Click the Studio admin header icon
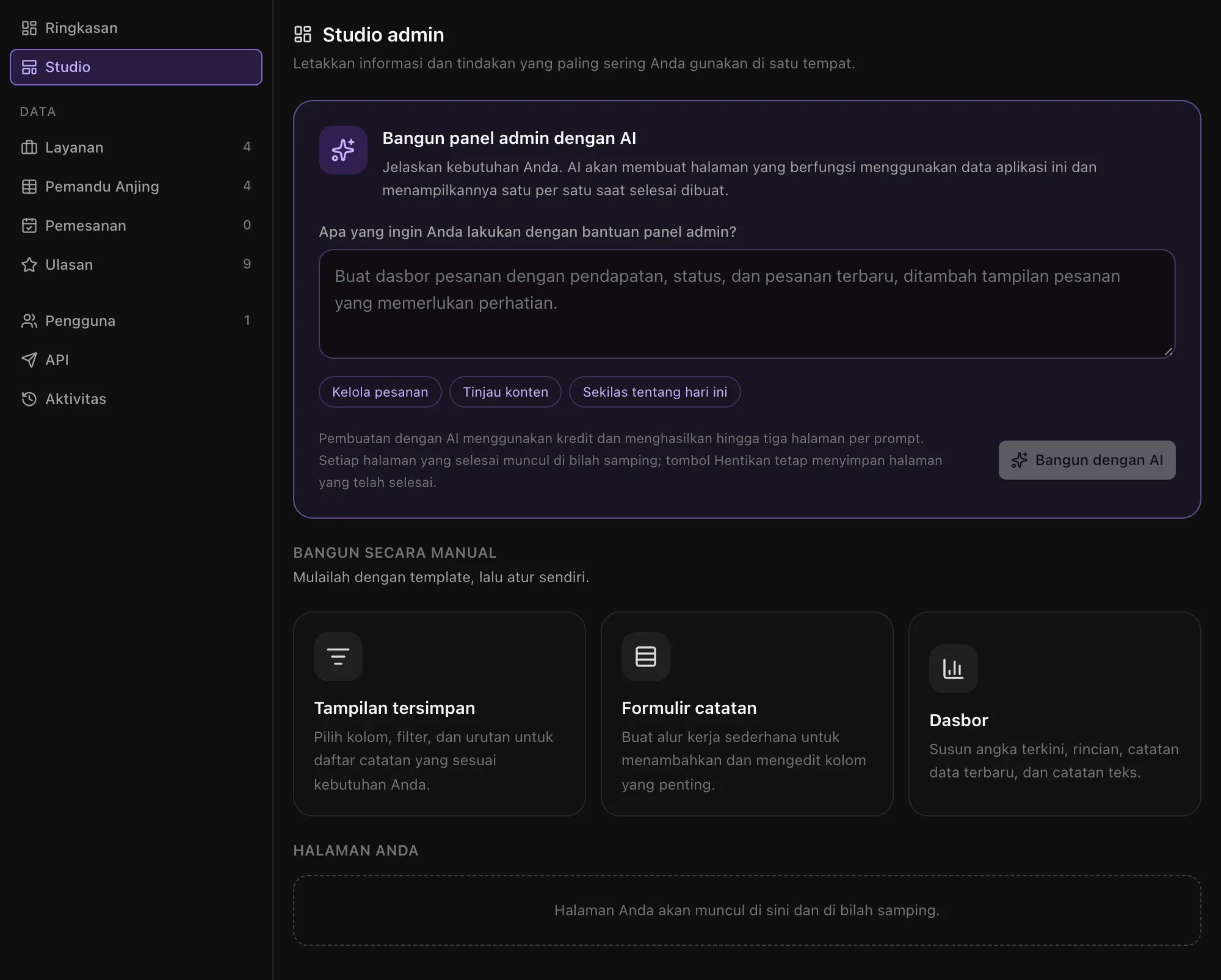 [x=303, y=35]
